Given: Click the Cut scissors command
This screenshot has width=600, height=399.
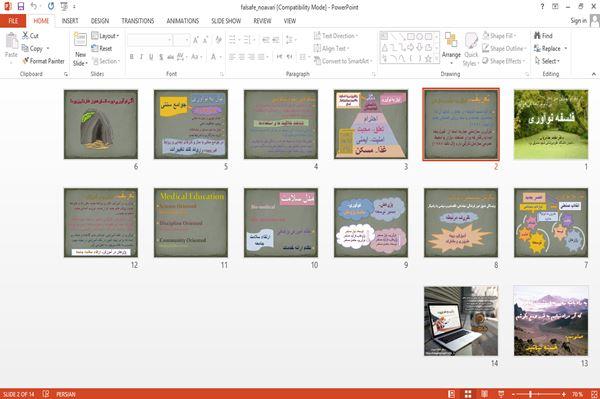Looking at the screenshot, I should [x=30, y=36].
